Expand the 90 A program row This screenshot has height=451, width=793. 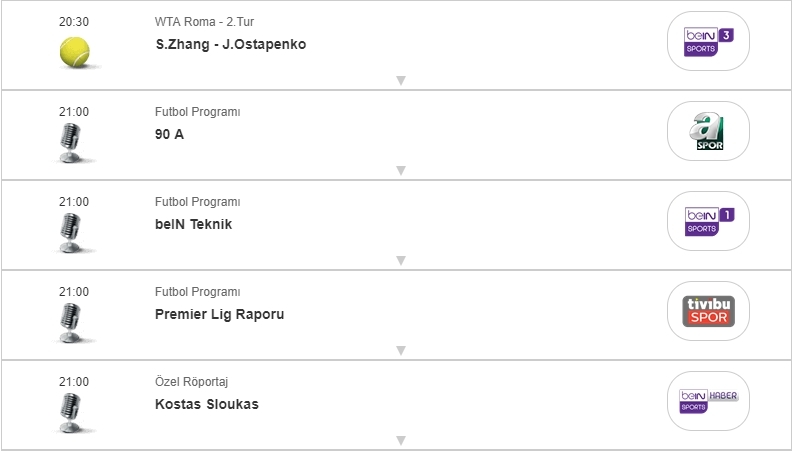tap(400, 170)
